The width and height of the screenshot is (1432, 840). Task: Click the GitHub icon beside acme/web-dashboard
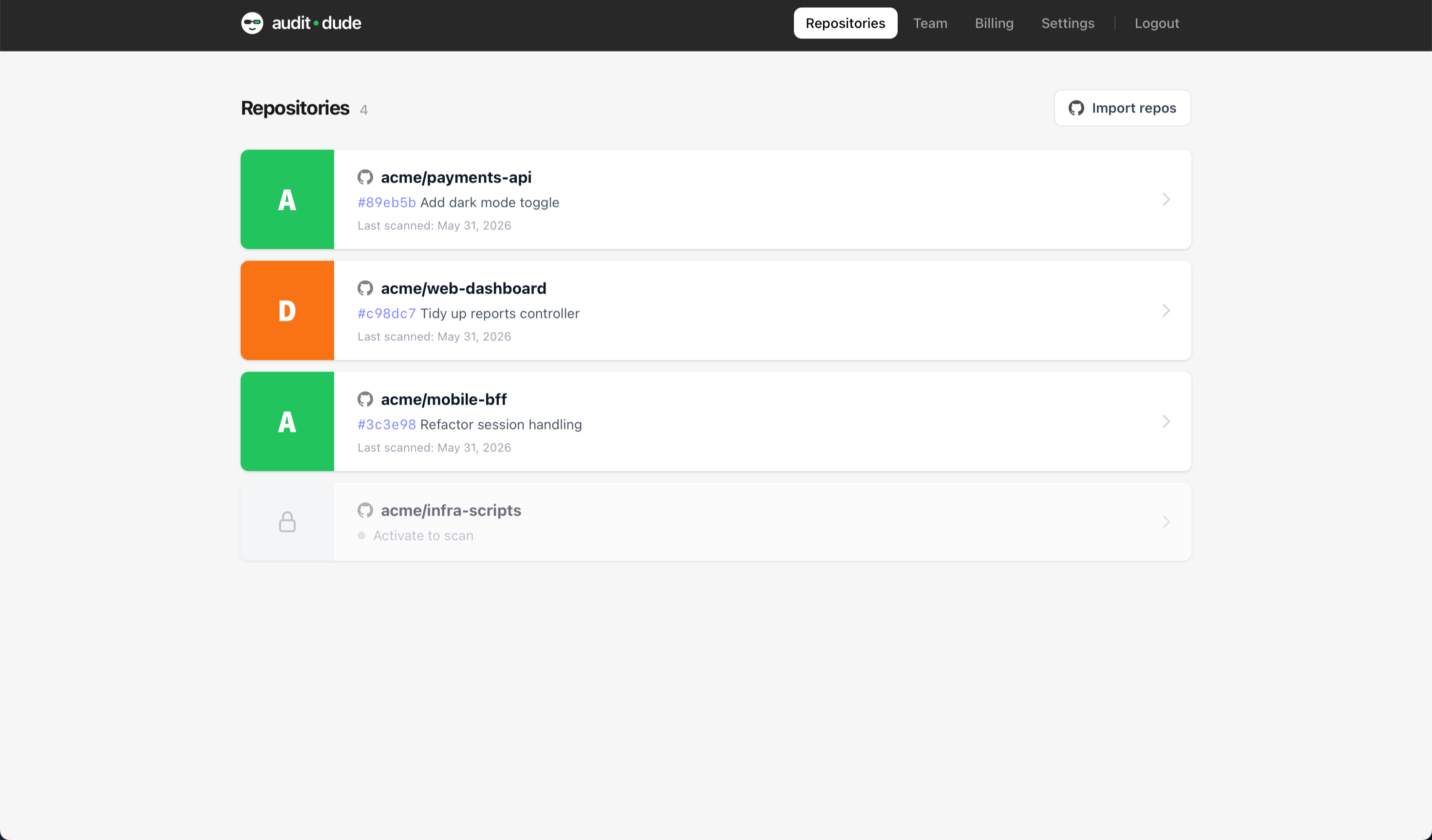(x=365, y=288)
